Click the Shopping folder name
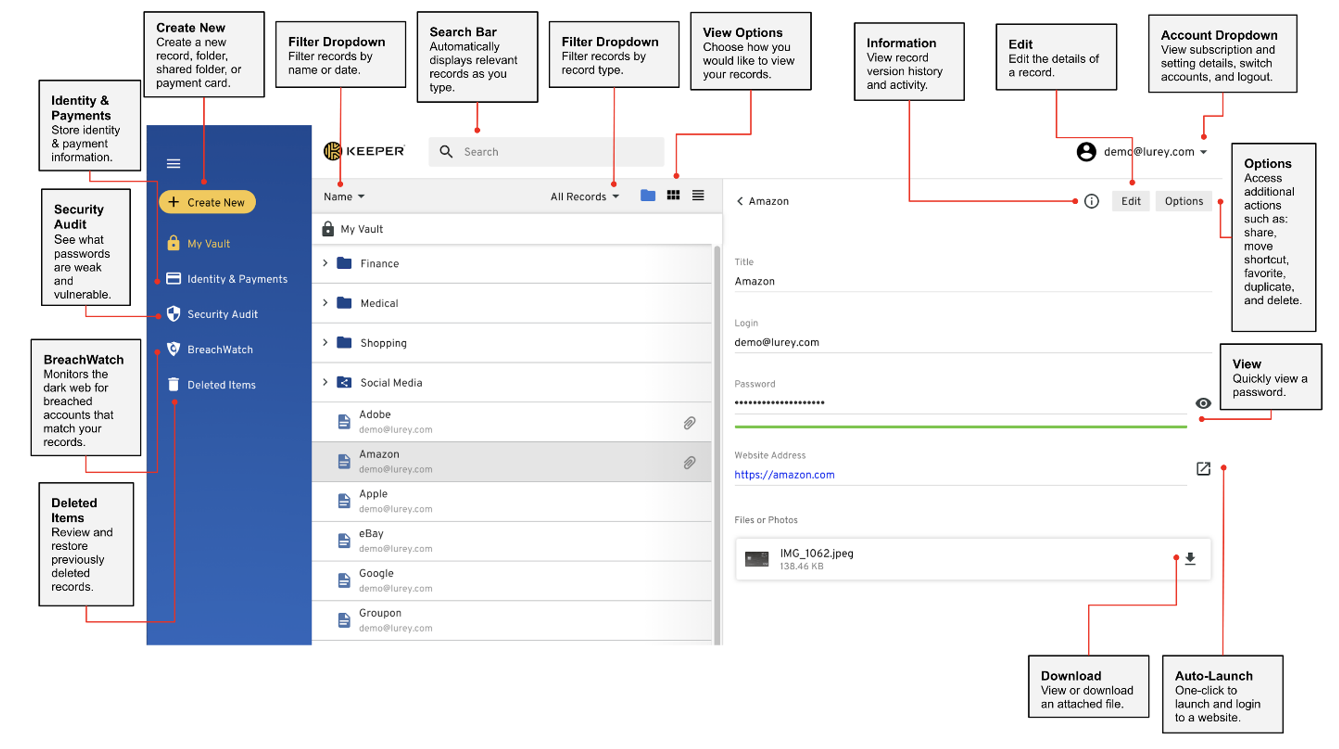 (383, 343)
